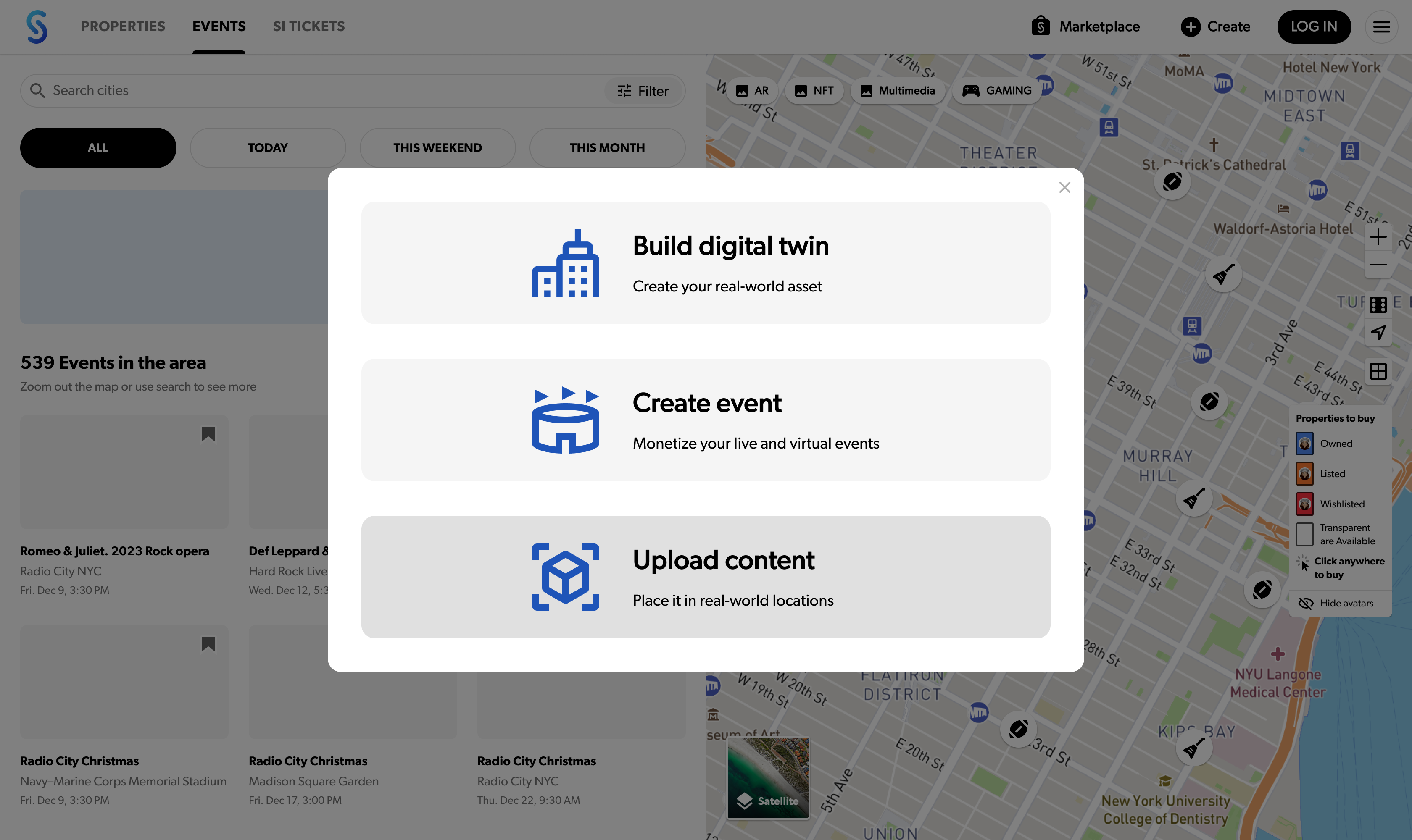Toggle the AR map filter chip
The height and width of the screenshot is (840, 1412).
click(752, 91)
